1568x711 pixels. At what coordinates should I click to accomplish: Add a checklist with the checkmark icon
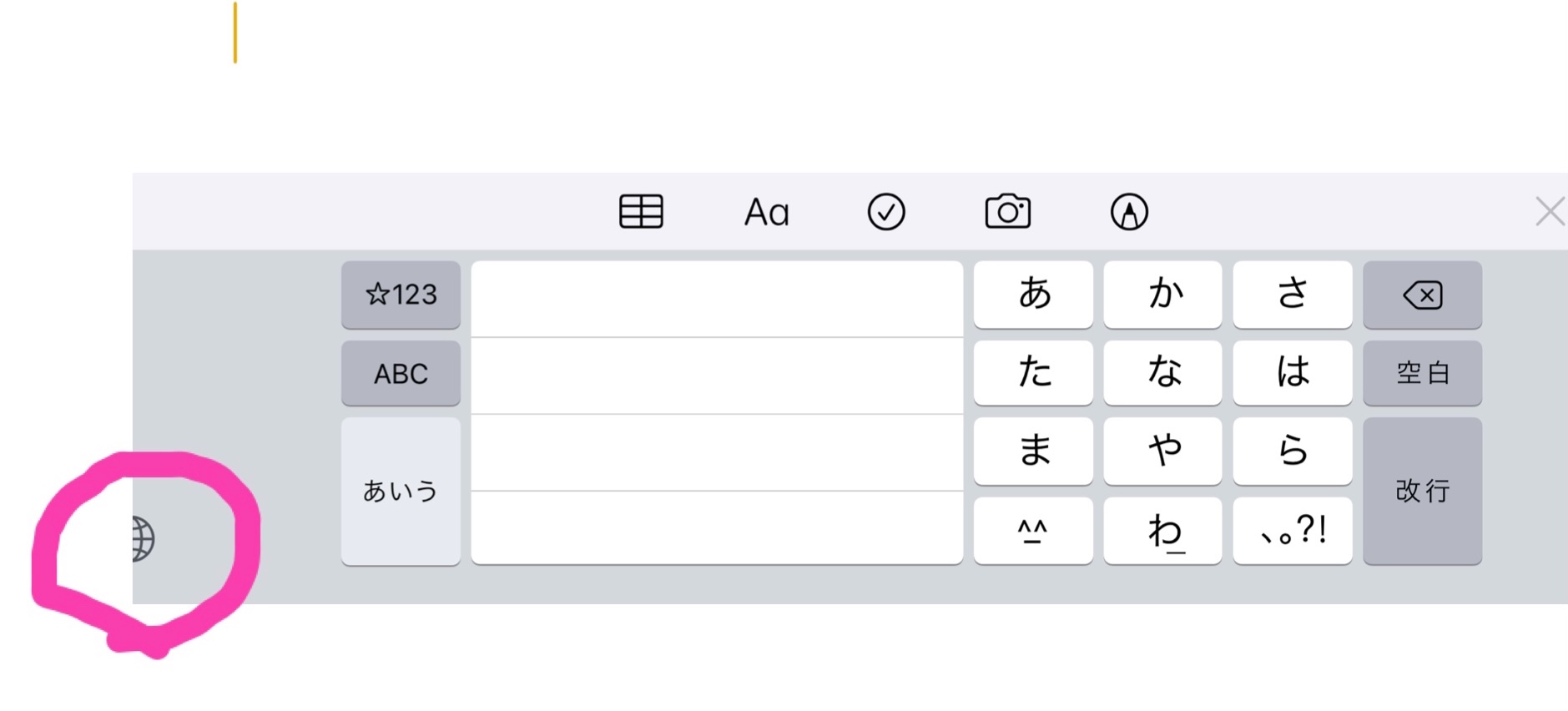(x=885, y=212)
